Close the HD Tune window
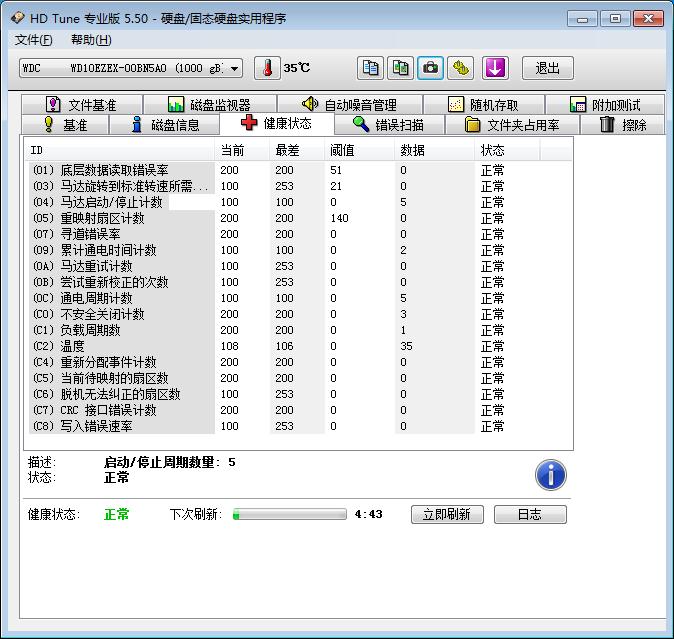Image resolution: width=674 pixels, height=639 pixels. click(x=648, y=19)
